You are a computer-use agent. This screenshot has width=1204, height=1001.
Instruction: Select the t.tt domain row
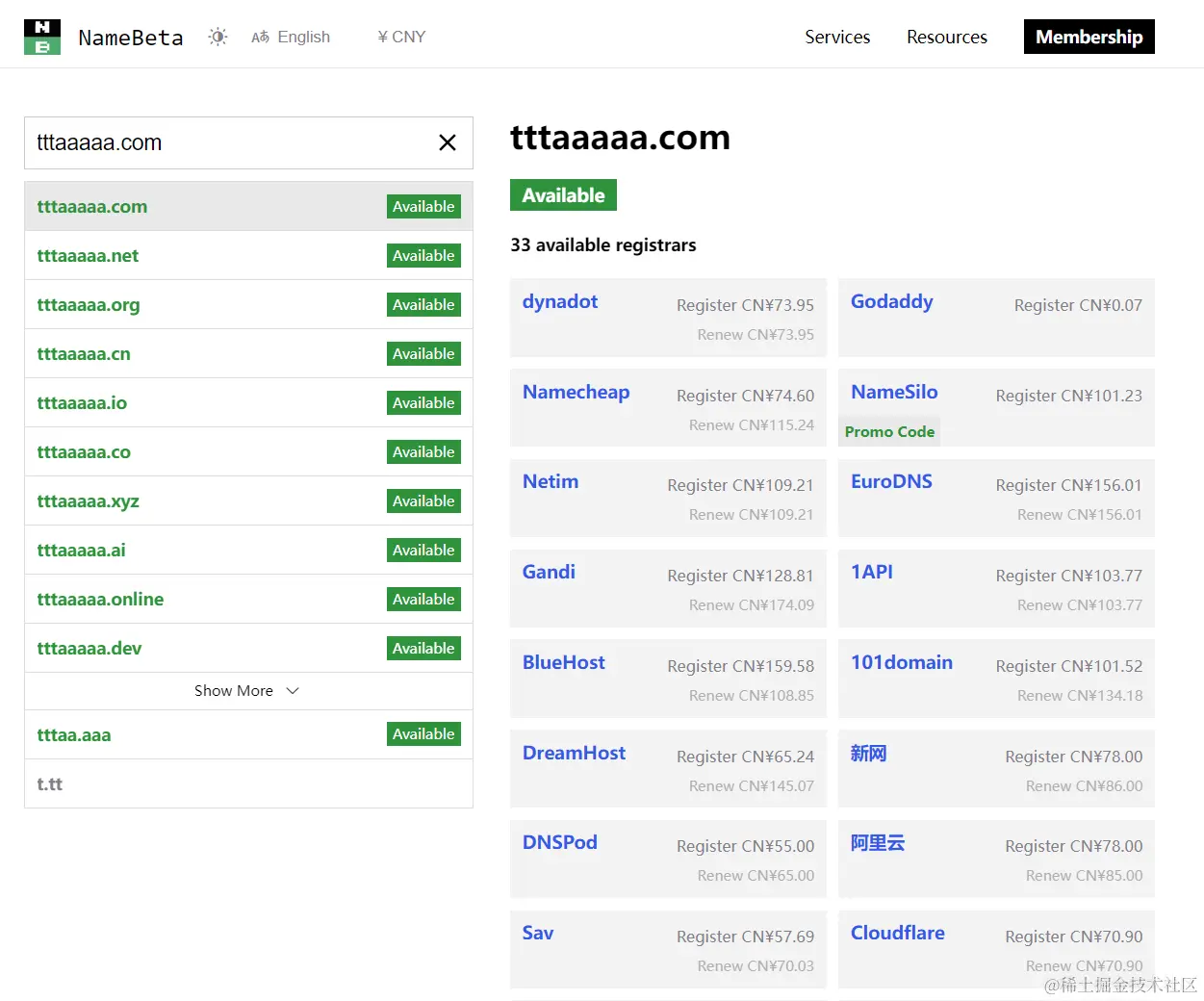point(248,783)
